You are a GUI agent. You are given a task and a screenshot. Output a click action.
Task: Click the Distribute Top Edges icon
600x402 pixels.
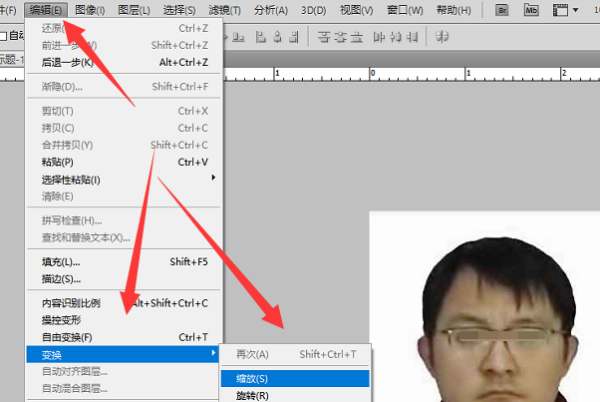pyautogui.click(x=324, y=37)
